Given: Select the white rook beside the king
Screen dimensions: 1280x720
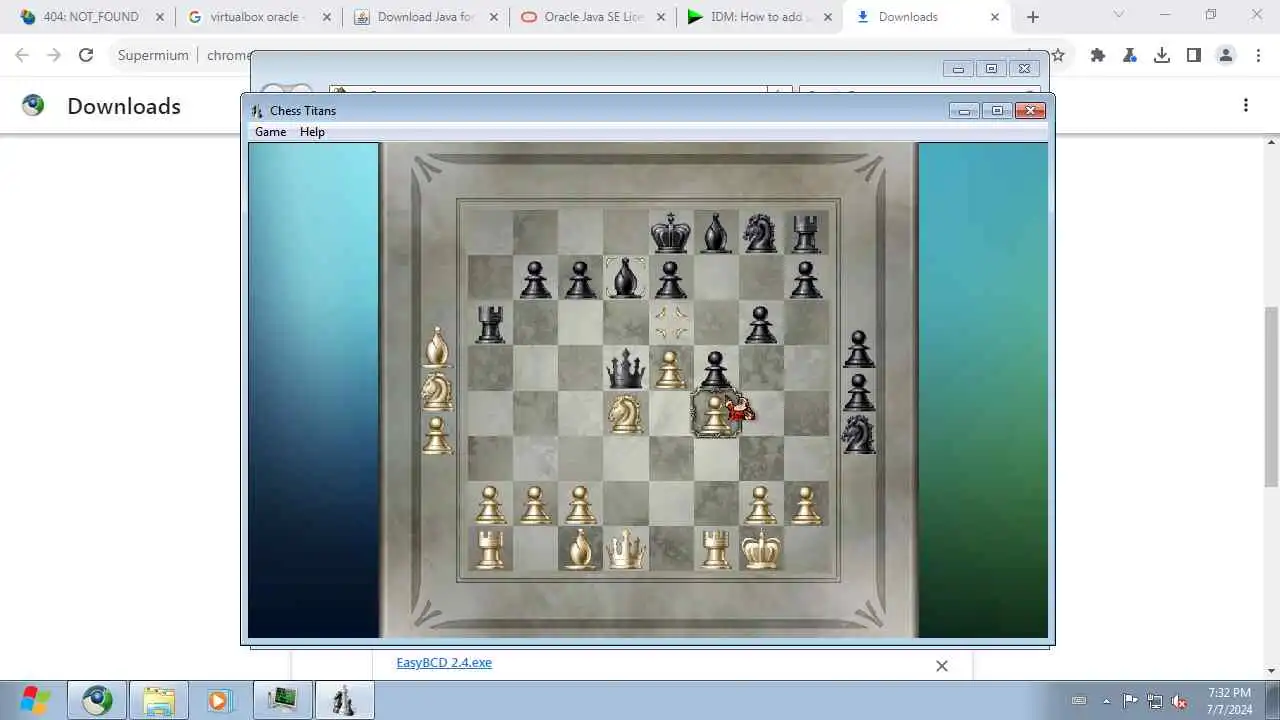Looking at the screenshot, I should tap(715, 549).
